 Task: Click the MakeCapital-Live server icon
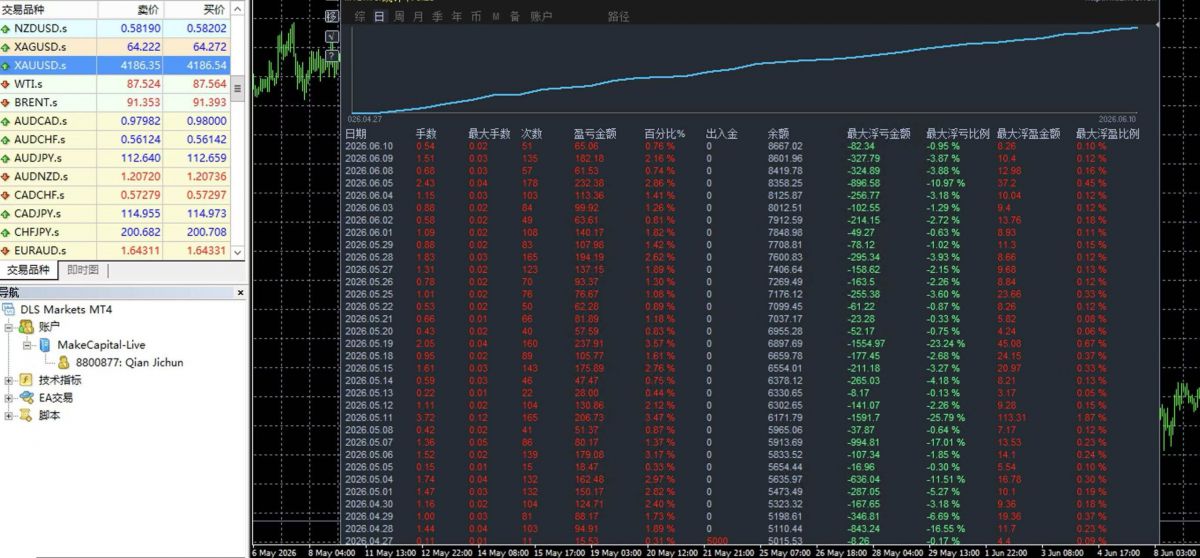click(x=45, y=345)
